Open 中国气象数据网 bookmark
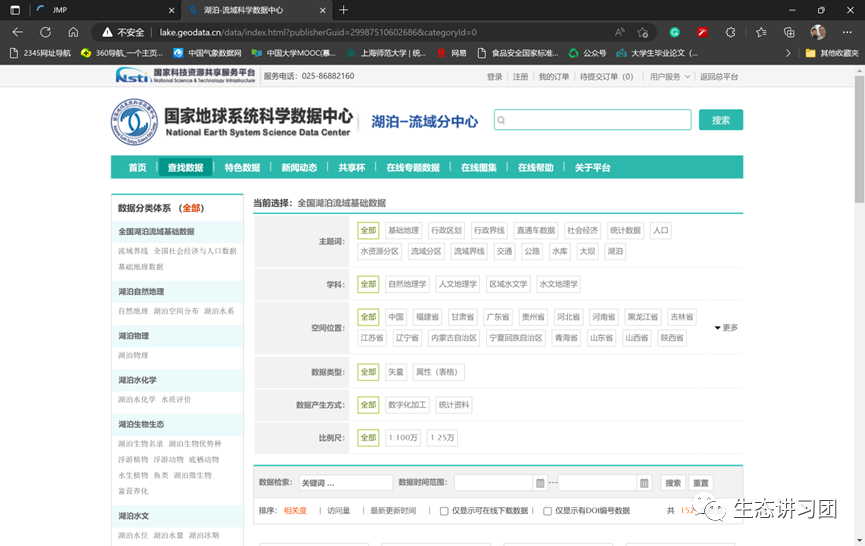 click(x=207, y=53)
